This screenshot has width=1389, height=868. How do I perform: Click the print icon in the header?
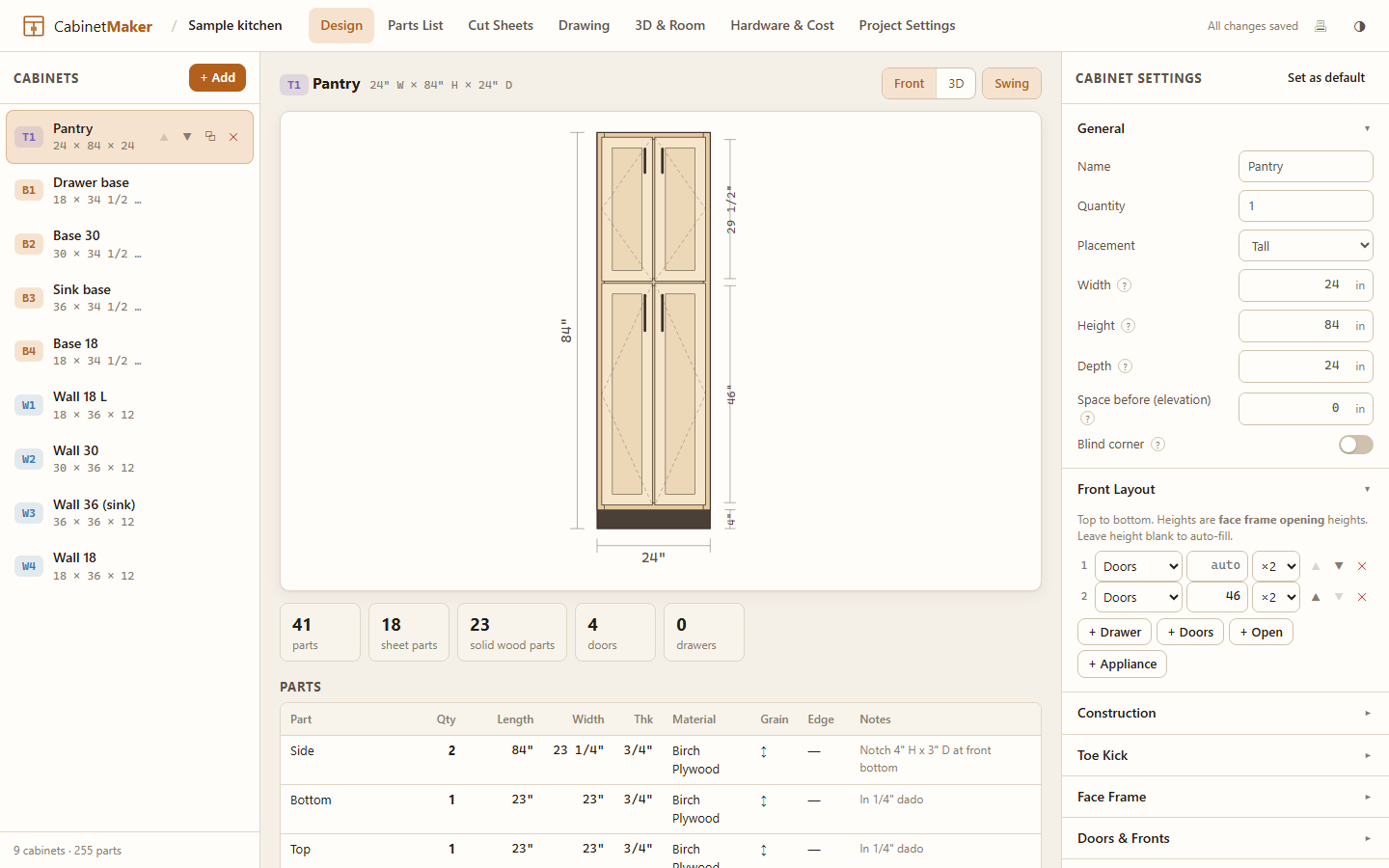[x=1321, y=26]
